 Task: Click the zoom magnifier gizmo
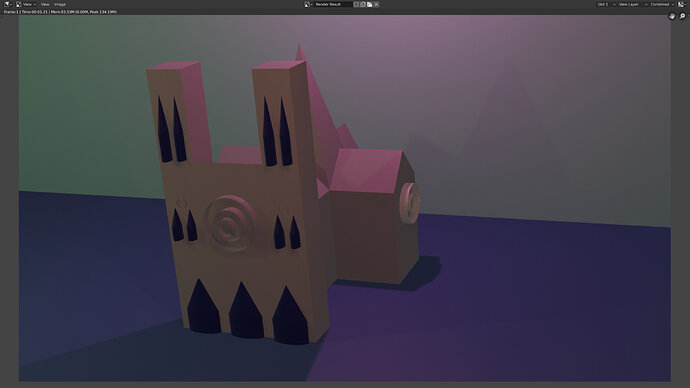tap(682, 16)
